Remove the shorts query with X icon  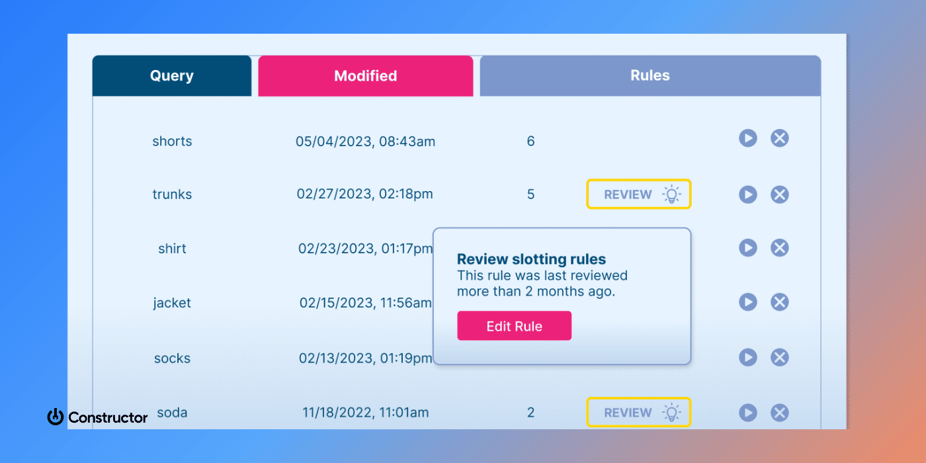[780, 138]
